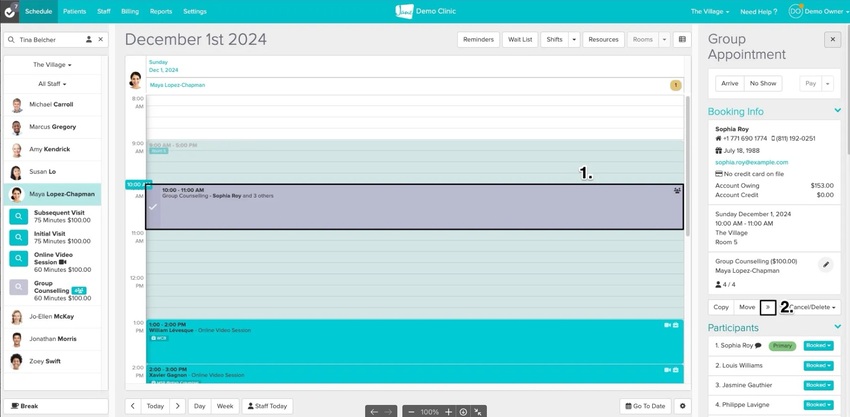The image size is (850, 417).
Task: Open the patient profile icon in search box
Action: 88,40
